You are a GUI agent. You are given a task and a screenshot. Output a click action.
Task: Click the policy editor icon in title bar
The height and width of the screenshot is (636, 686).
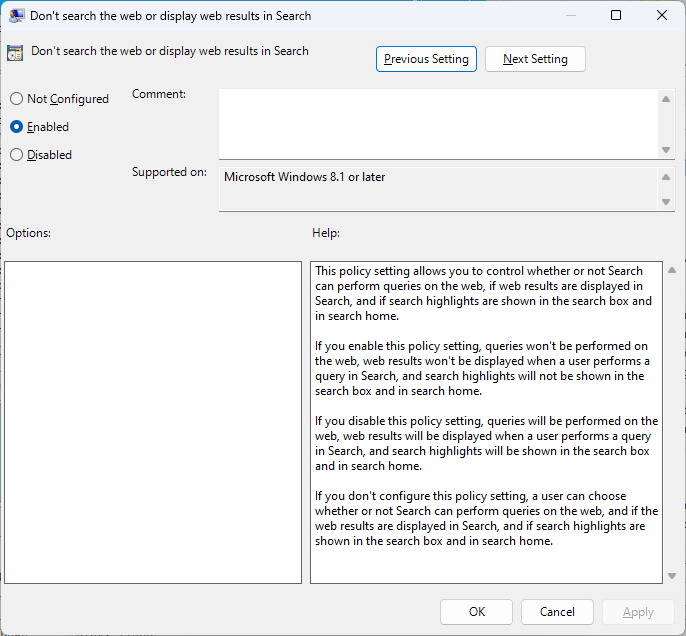(x=16, y=16)
